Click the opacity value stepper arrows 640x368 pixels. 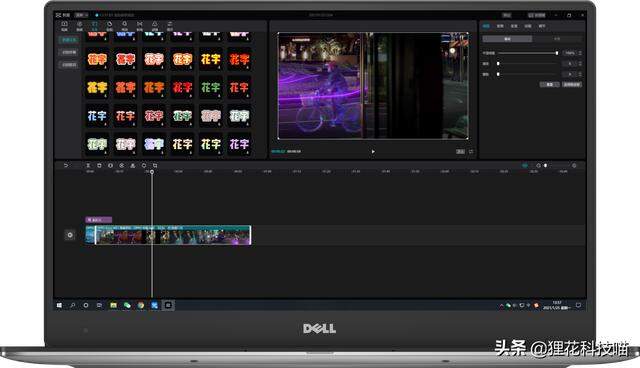(x=580, y=53)
